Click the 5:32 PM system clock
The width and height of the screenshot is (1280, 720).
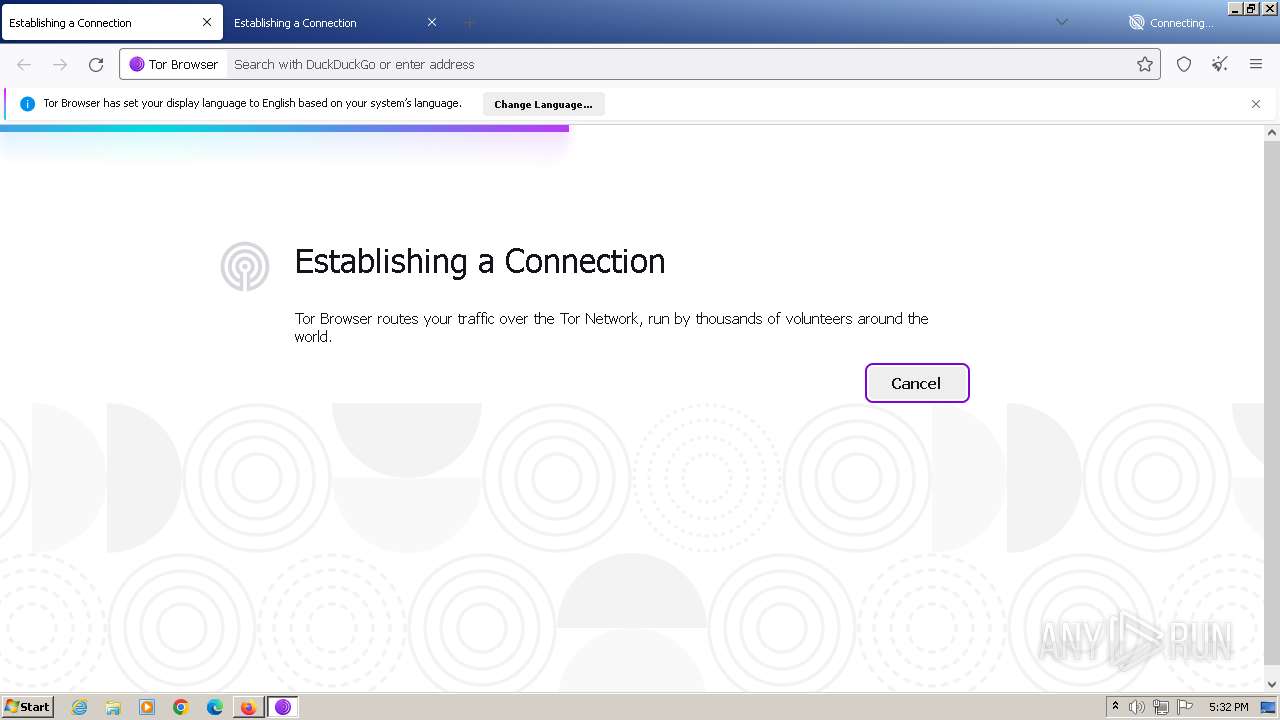(1228, 707)
